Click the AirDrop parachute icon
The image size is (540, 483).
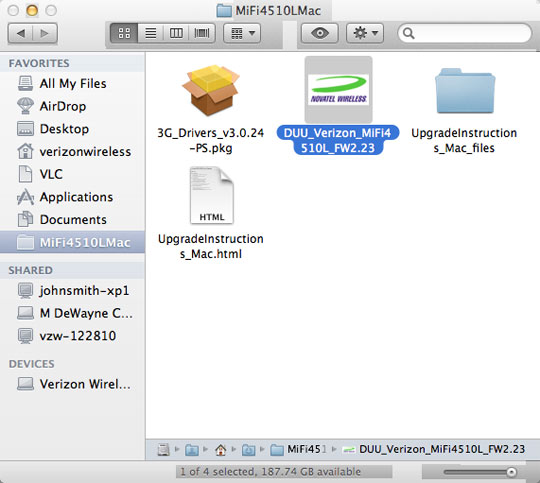pyautogui.click(x=25, y=106)
